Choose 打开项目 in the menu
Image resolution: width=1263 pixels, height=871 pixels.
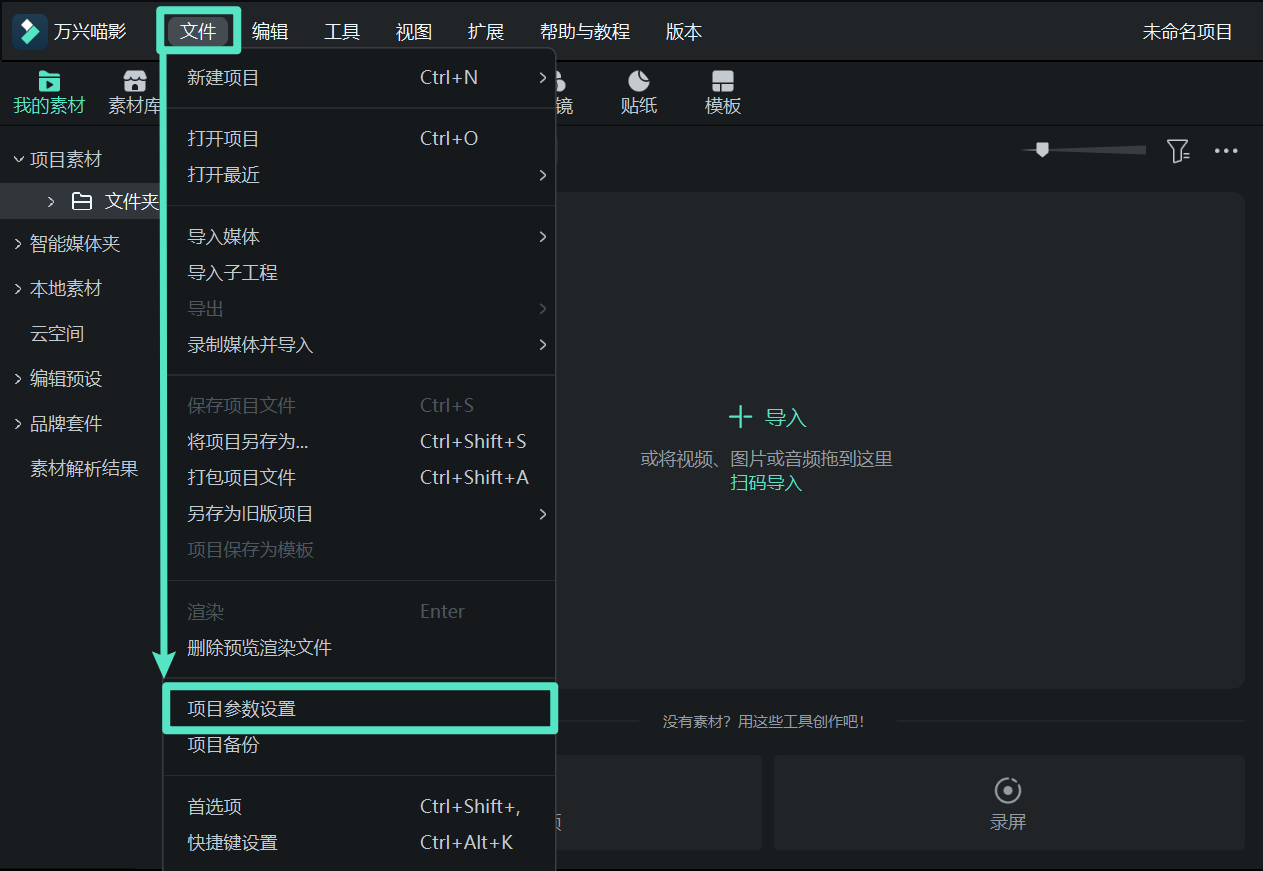click(x=359, y=139)
